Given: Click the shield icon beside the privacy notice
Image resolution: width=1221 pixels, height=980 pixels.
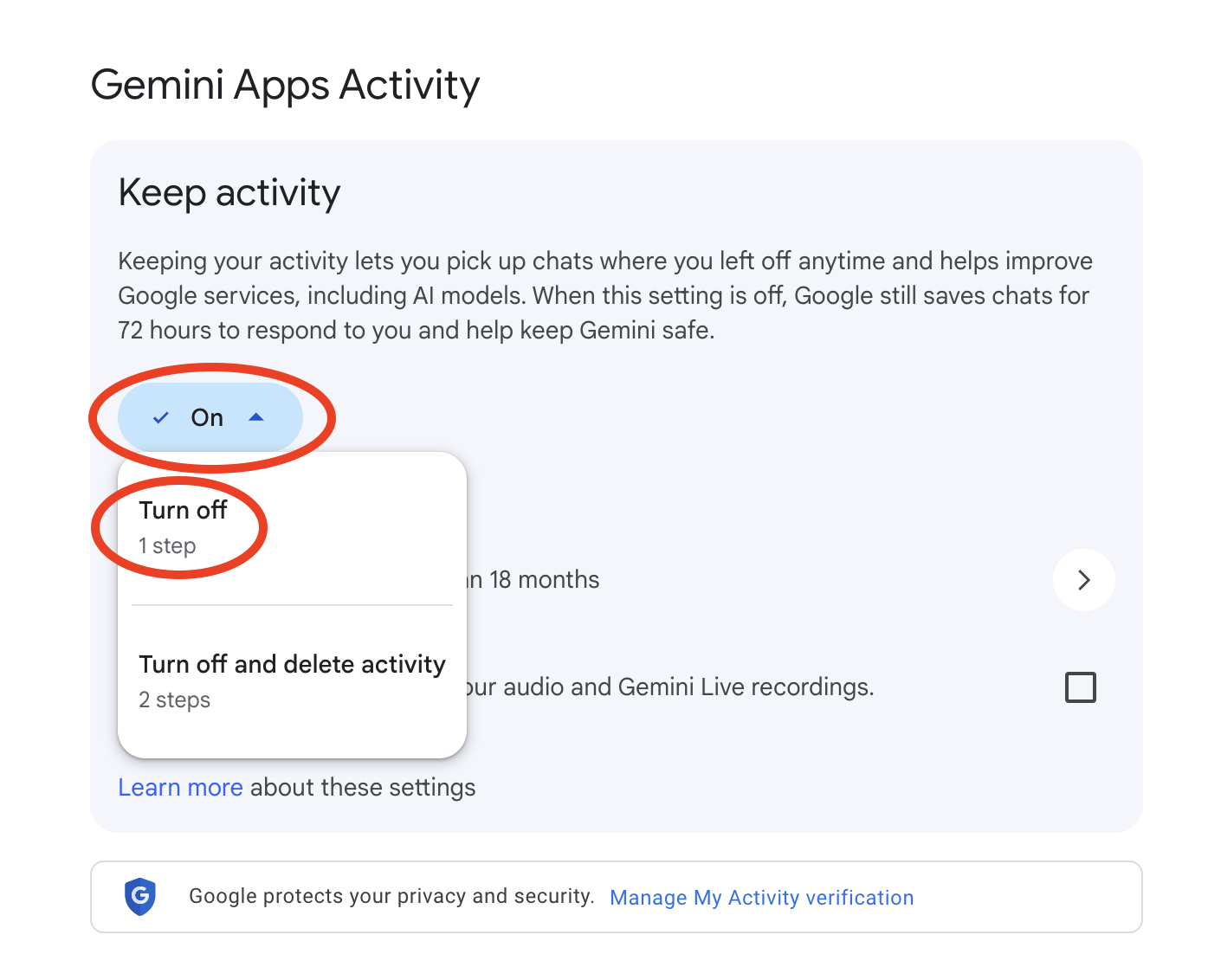Looking at the screenshot, I should tap(140, 897).
